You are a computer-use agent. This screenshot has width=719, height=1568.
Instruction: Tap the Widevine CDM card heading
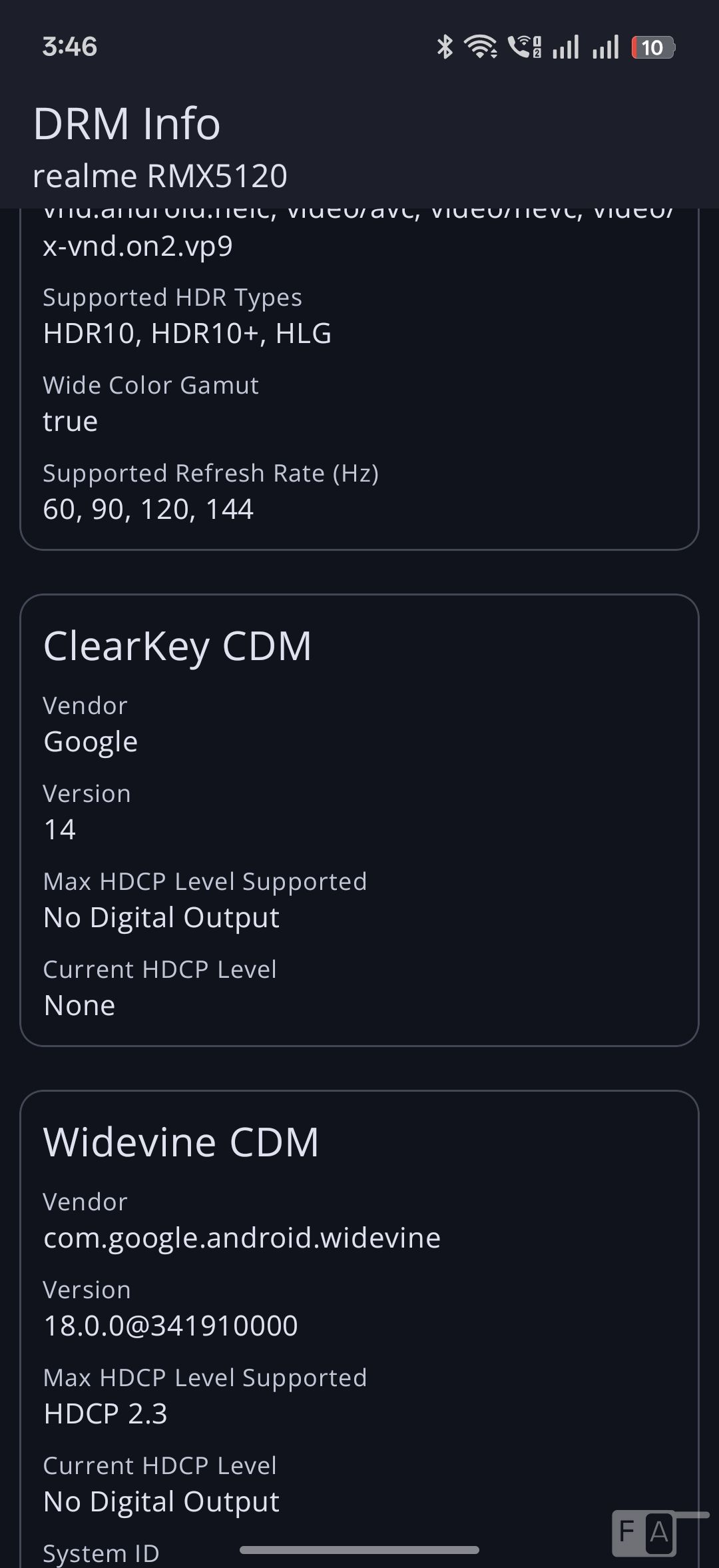(x=181, y=1142)
